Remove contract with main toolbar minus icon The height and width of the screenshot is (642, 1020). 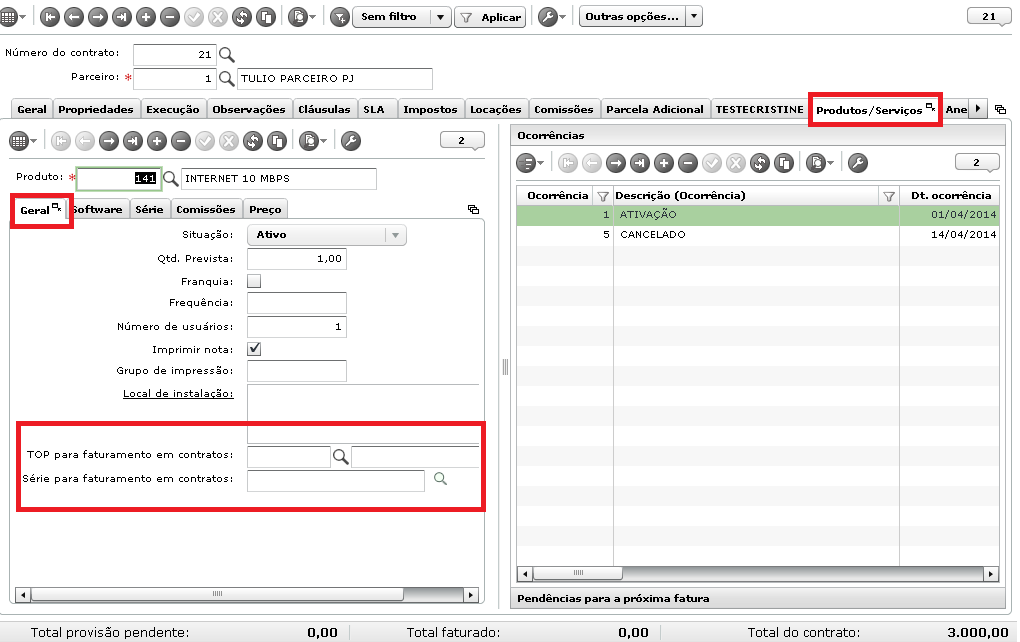pyautogui.click(x=170, y=17)
